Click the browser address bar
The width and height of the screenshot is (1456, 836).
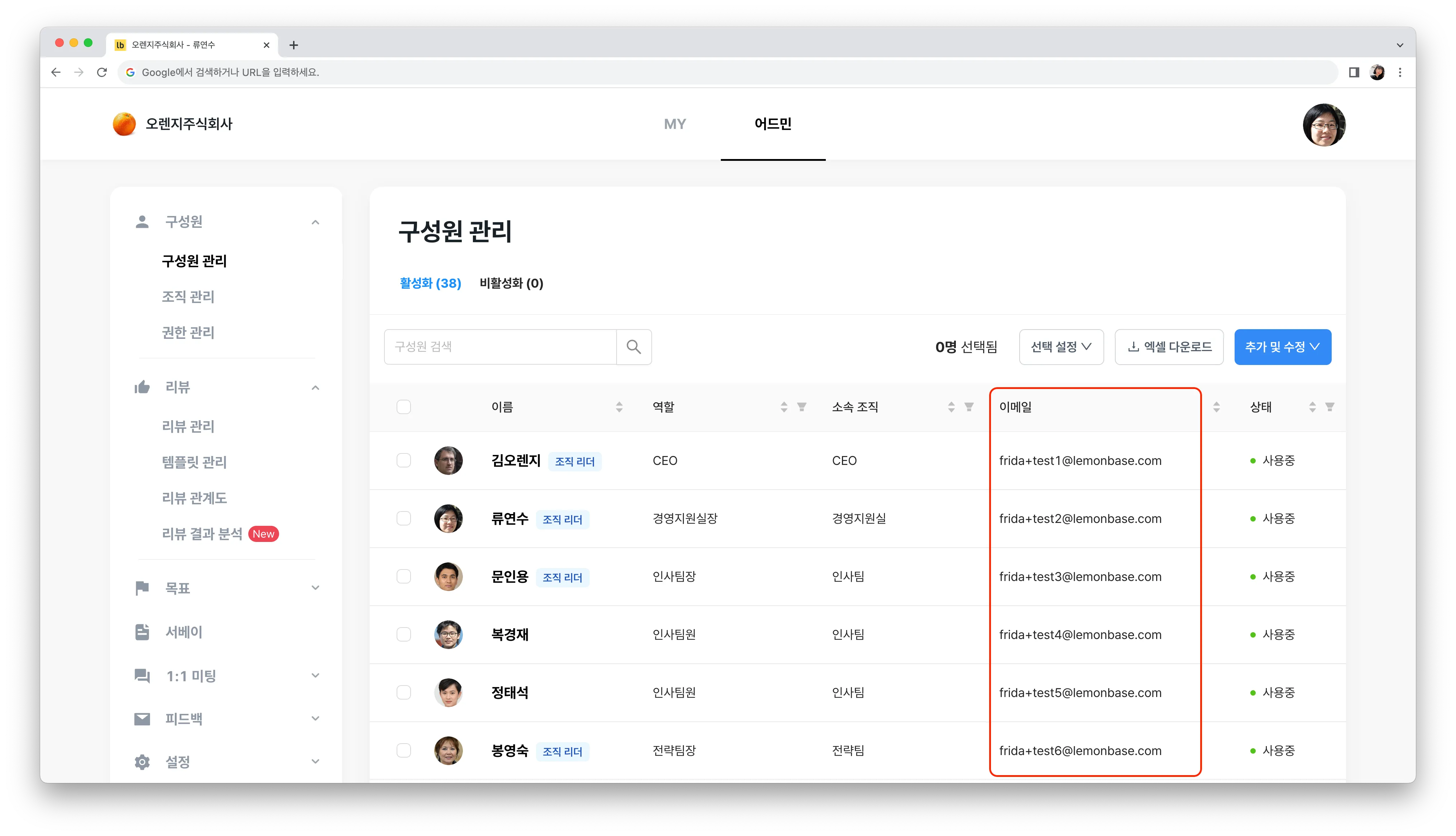click(x=728, y=72)
